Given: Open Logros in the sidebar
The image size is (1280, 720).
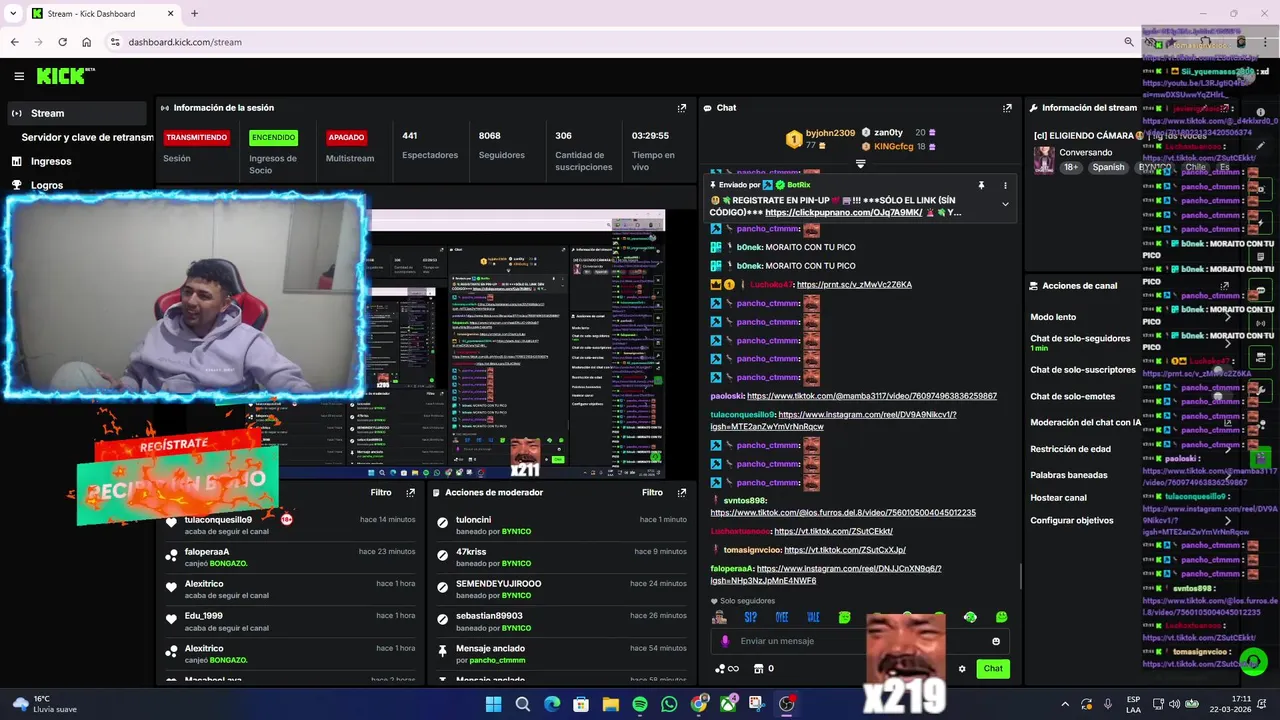Looking at the screenshot, I should click(x=47, y=185).
